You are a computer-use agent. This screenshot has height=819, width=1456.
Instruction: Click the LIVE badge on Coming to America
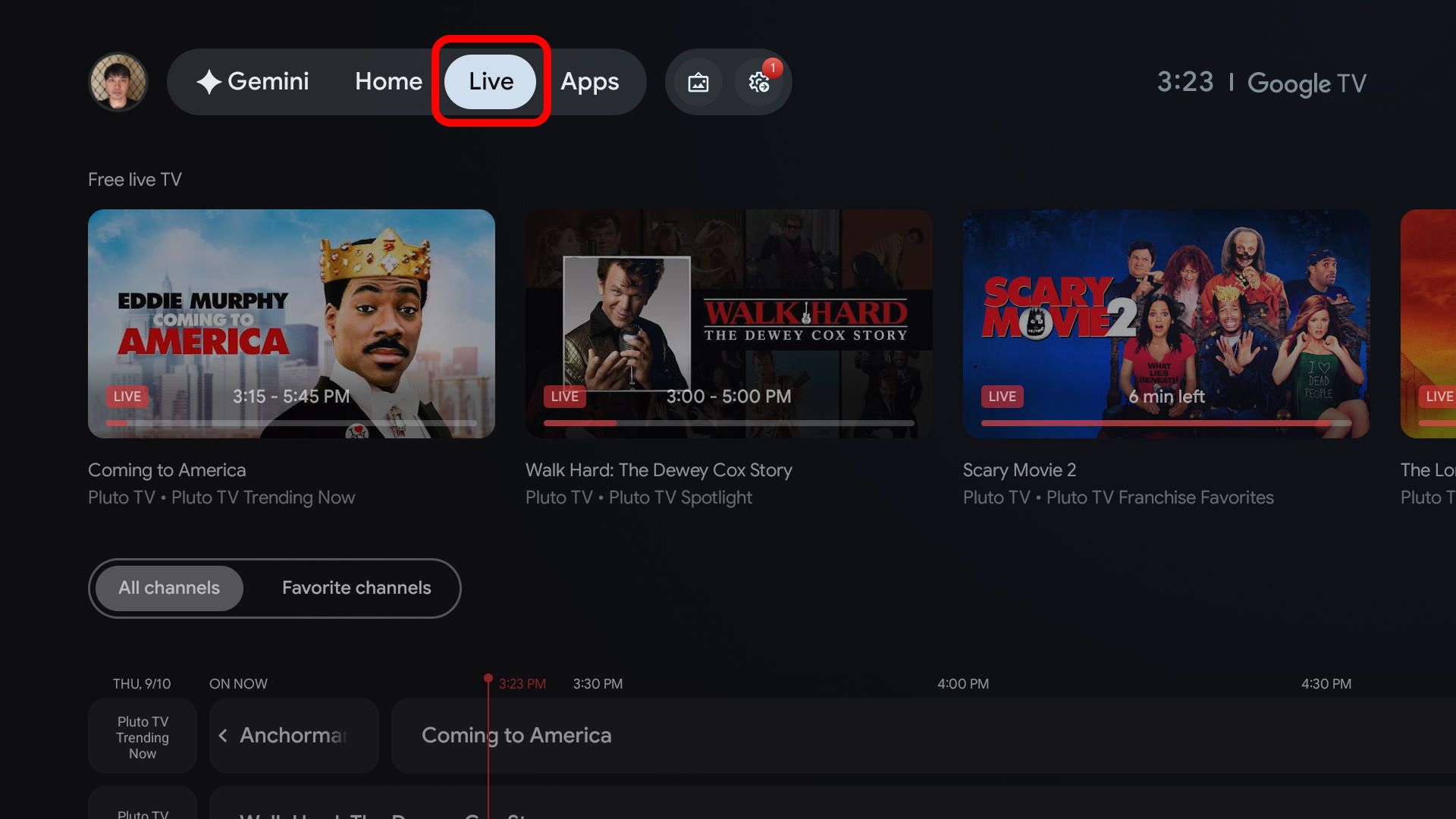pyautogui.click(x=127, y=396)
